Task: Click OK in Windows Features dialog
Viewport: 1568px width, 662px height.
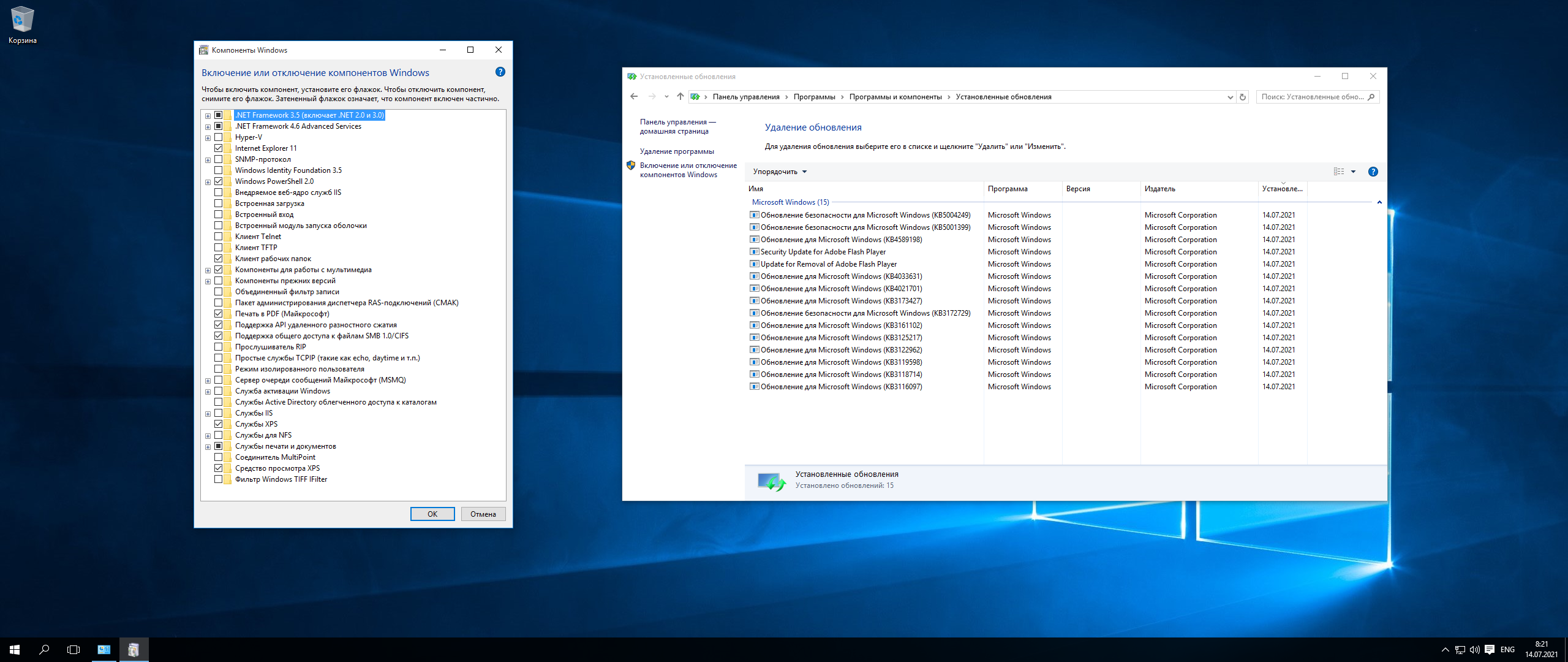Action: (432, 514)
